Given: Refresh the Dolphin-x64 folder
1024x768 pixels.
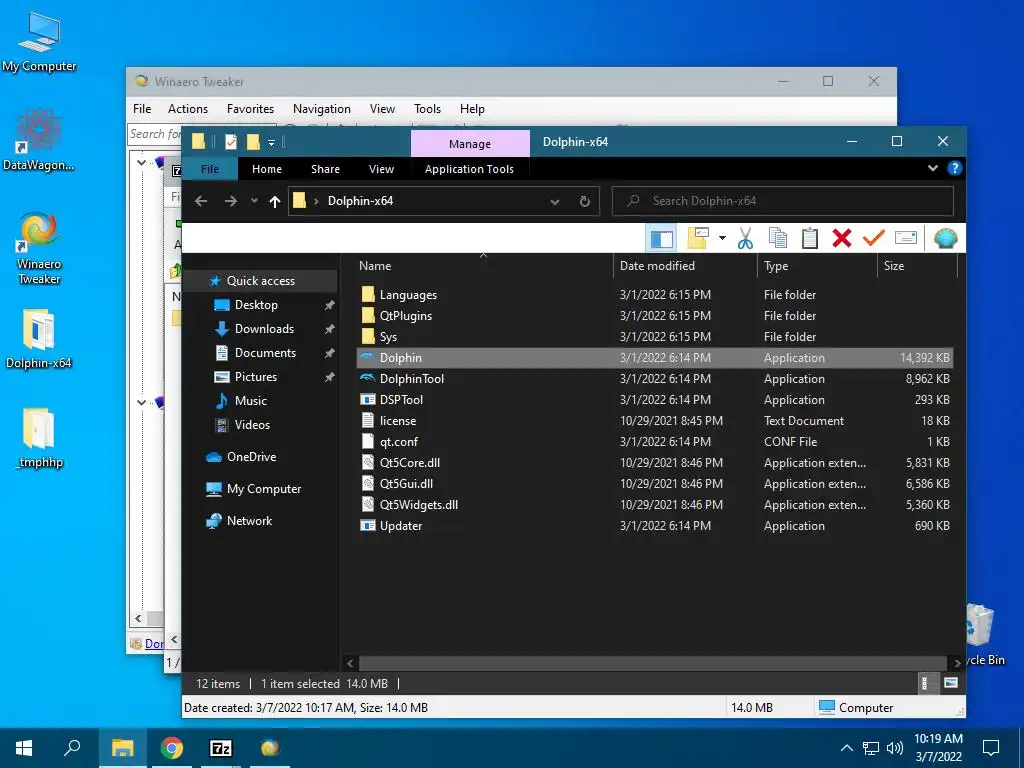Looking at the screenshot, I should click(x=584, y=201).
